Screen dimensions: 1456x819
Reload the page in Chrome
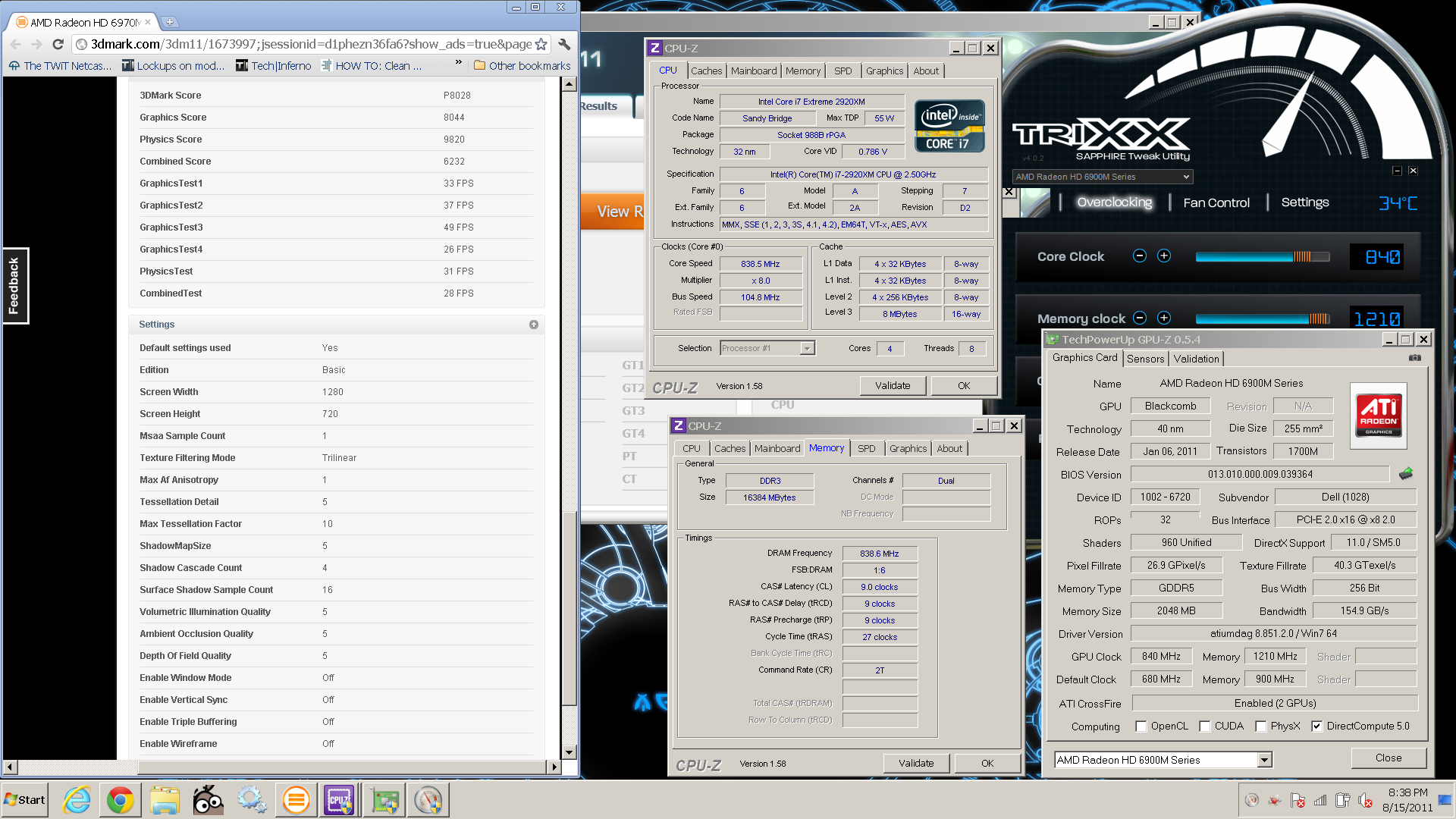[x=58, y=44]
